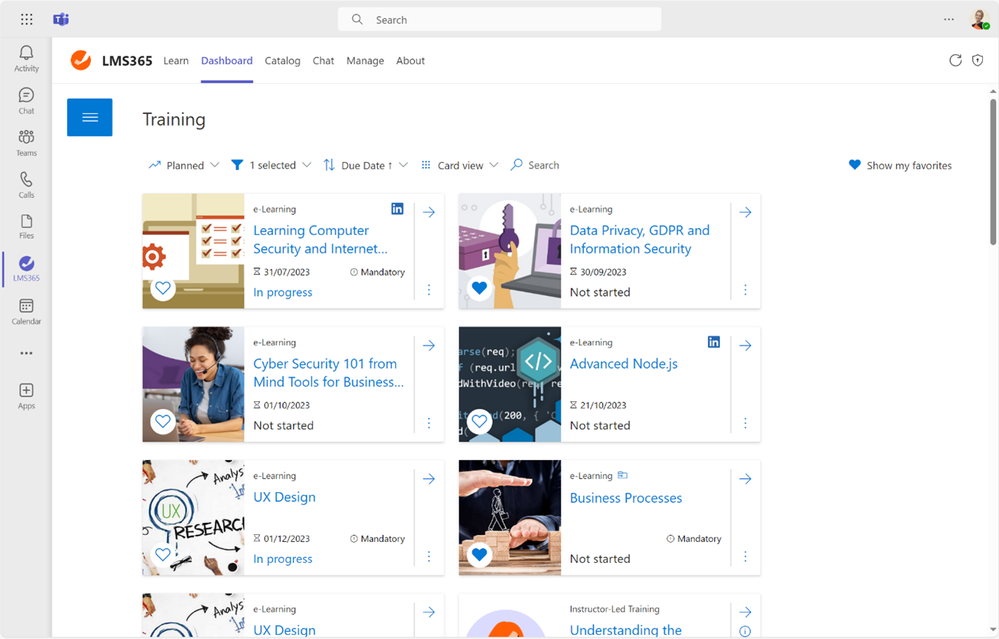
Task: Favorite the in-progress UX Design course
Action: click(x=163, y=554)
